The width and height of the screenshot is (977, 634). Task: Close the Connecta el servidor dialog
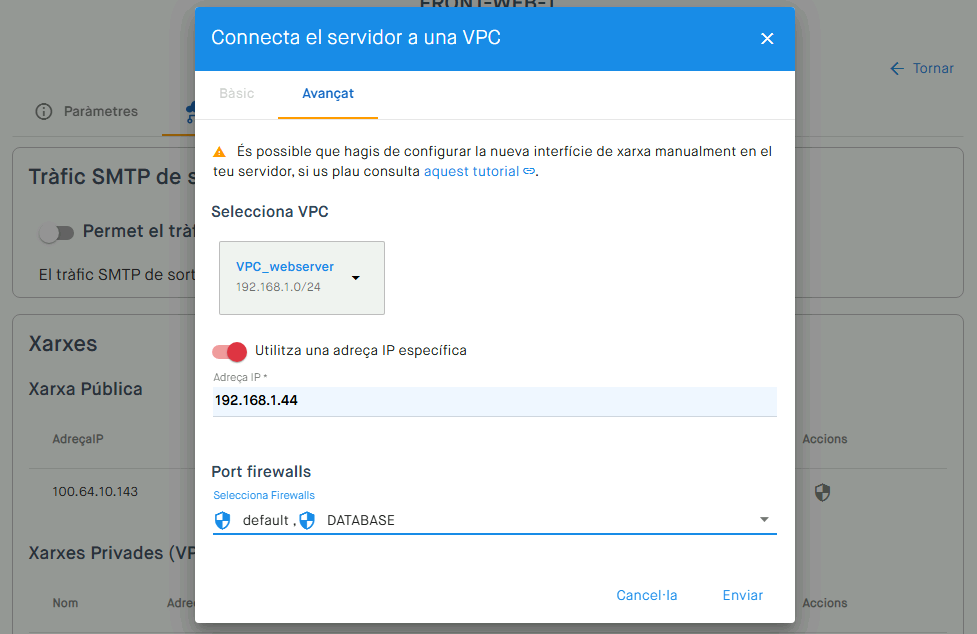pyautogui.click(x=767, y=39)
